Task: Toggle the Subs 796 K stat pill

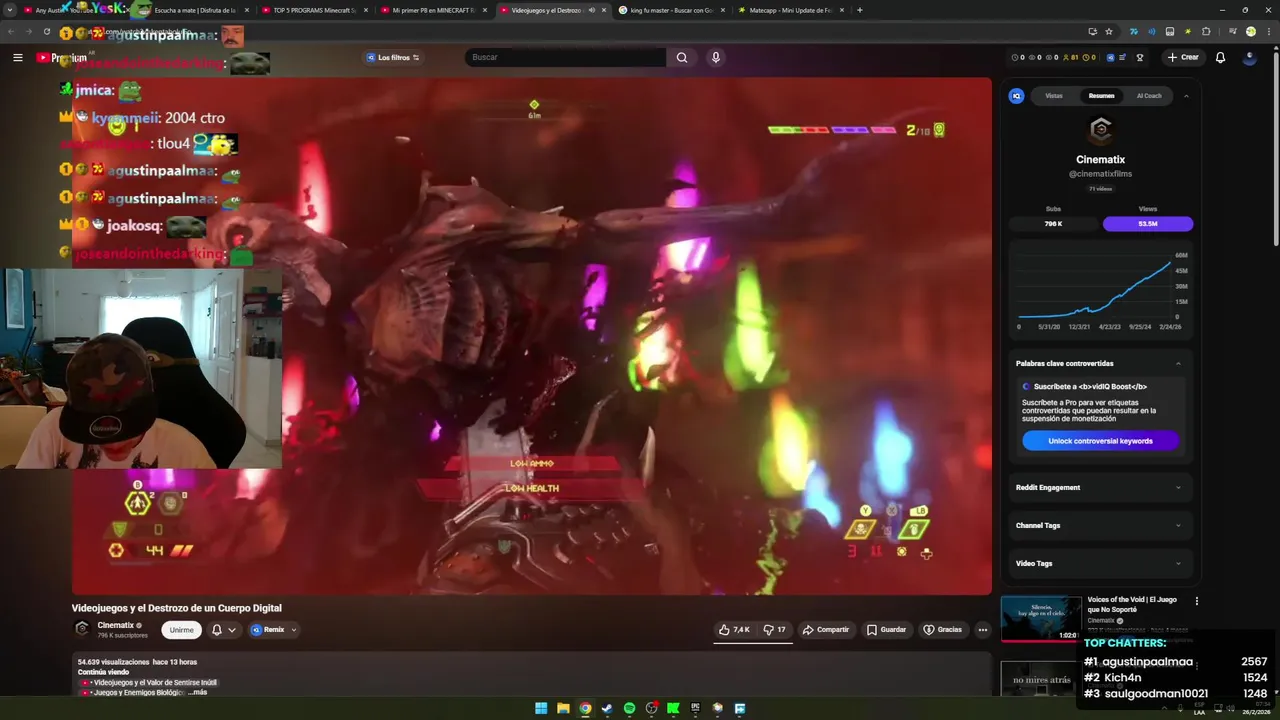Action: [1053, 224]
